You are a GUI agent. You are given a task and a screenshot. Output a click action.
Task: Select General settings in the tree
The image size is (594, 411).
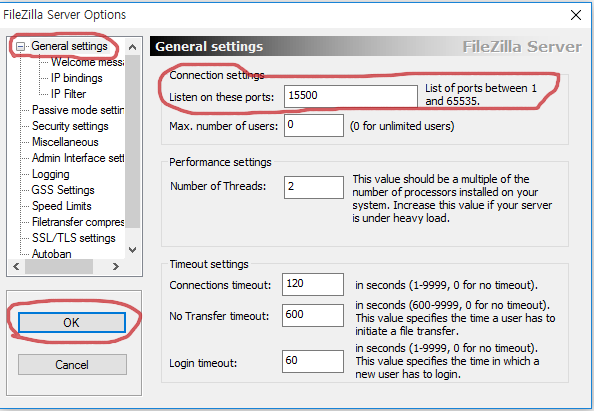69,46
